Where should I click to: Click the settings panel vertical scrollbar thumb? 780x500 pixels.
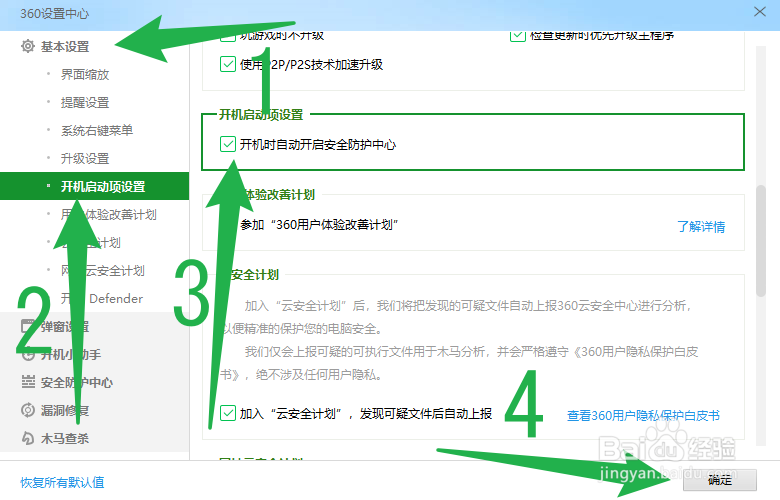[x=761, y=241]
